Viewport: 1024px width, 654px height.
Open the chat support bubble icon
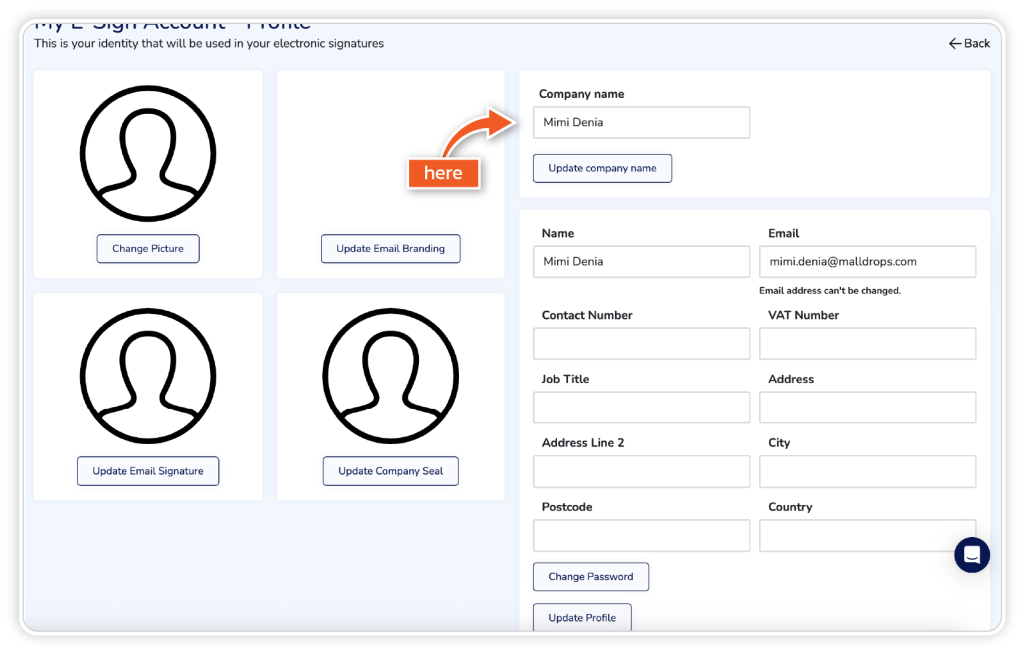971,555
